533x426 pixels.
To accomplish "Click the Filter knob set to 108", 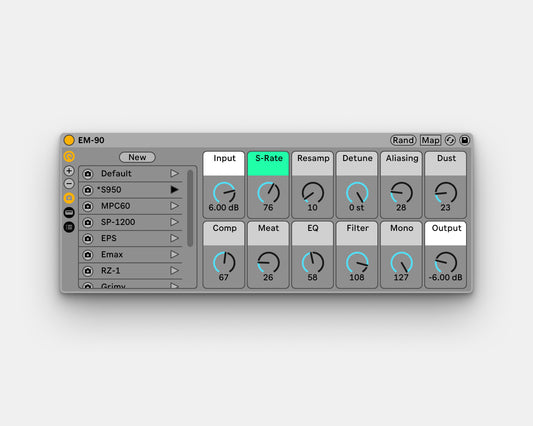I will (x=357, y=262).
